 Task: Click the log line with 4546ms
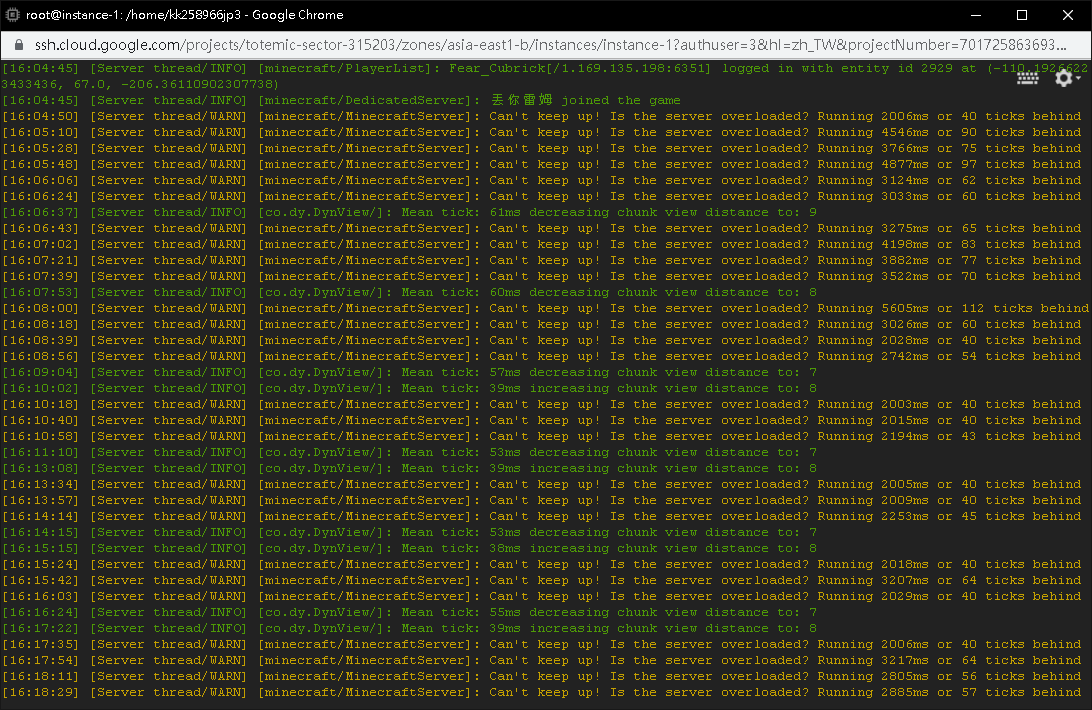pos(541,132)
